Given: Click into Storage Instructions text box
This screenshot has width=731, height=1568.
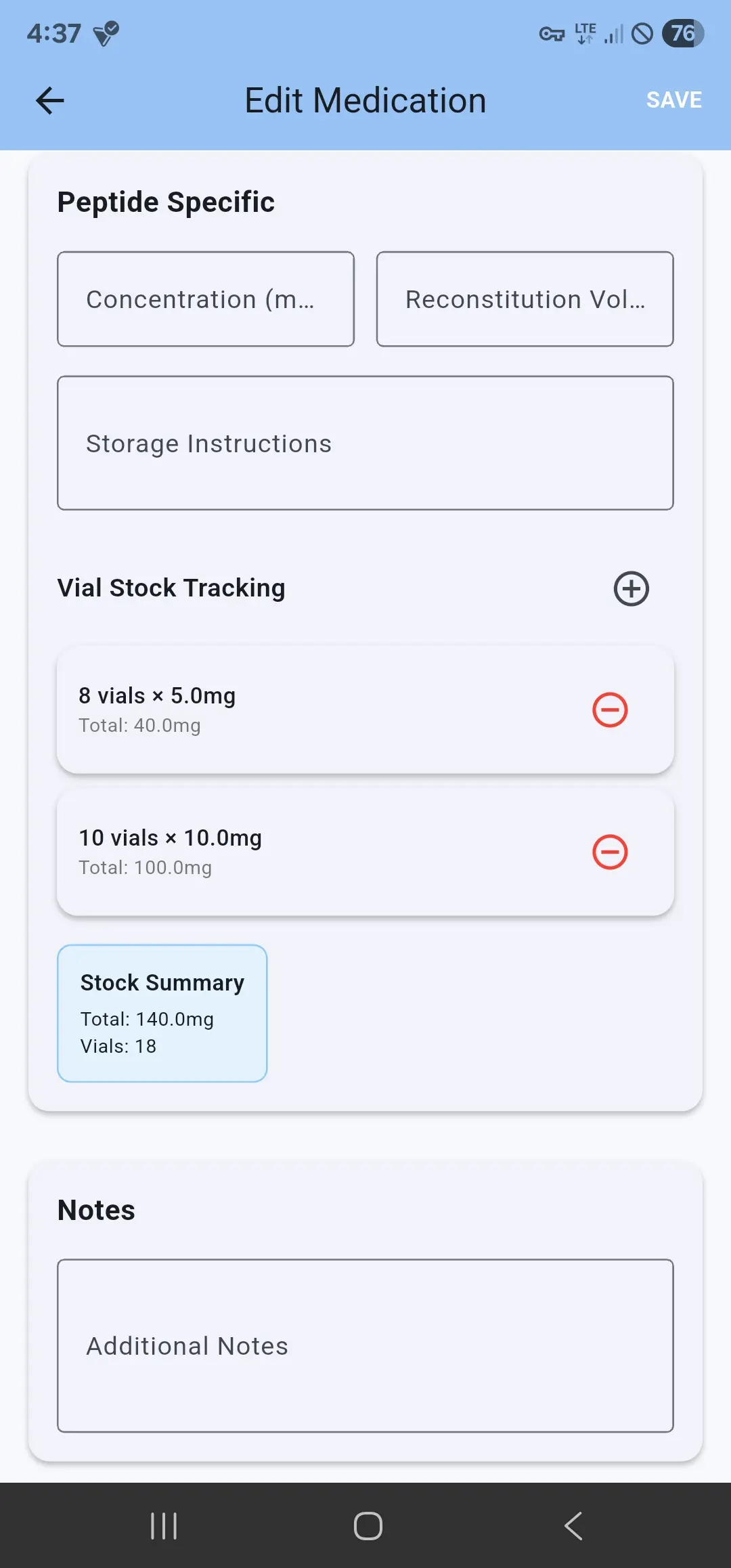Looking at the screenshot, I should pyautogui.click(x=365, y=443).
